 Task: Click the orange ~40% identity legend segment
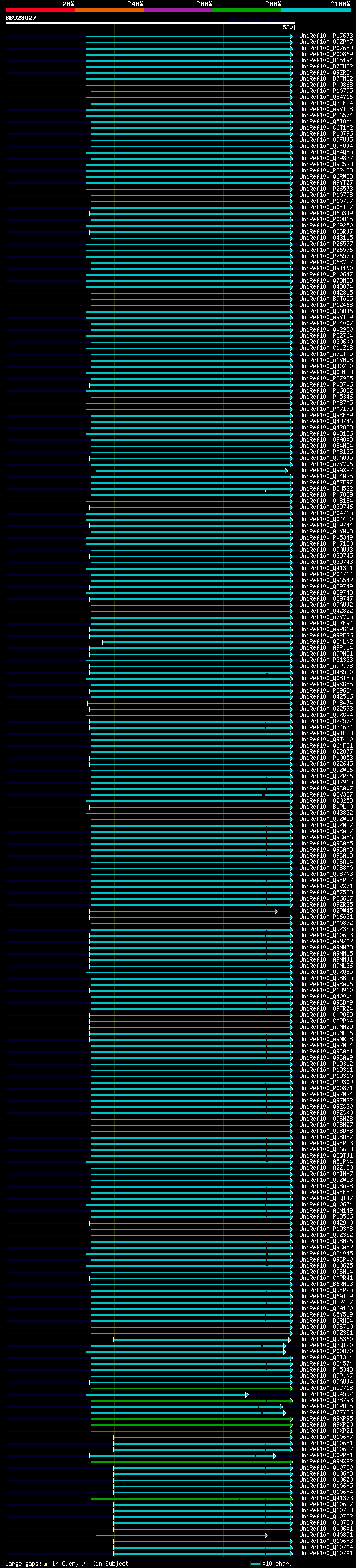(x=109, y=10)
